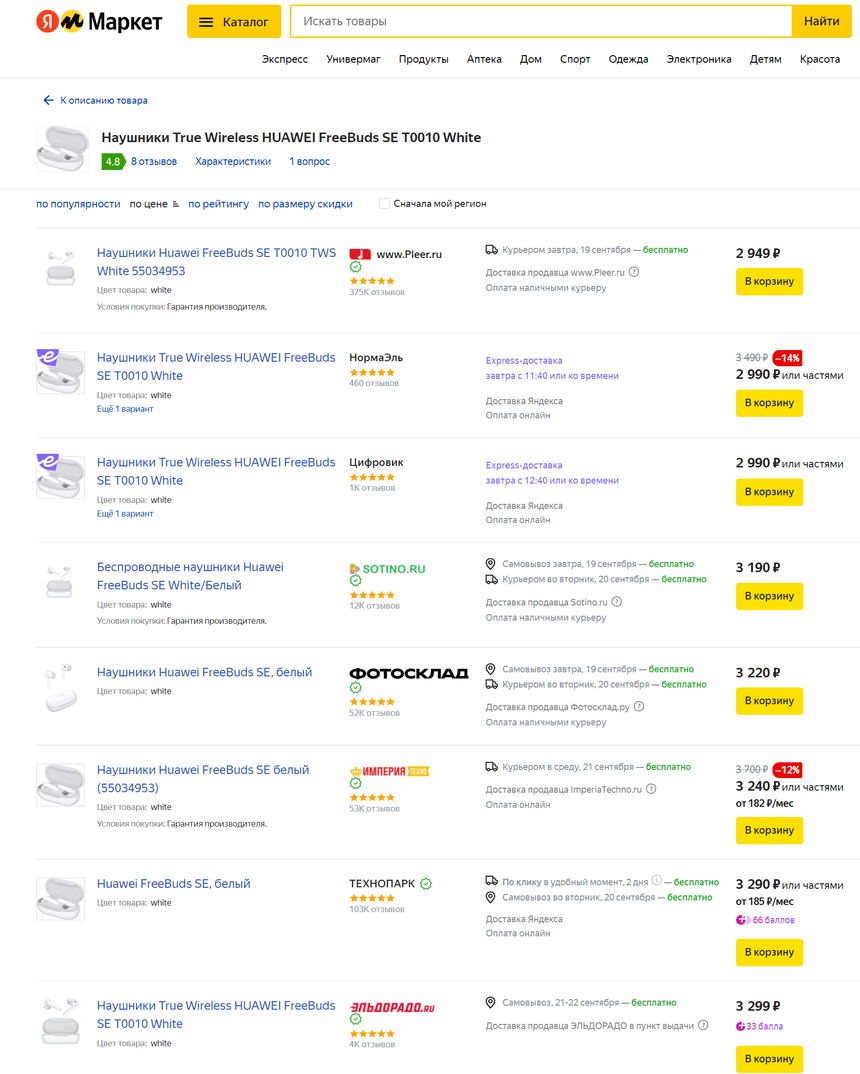
Task: Add the 2 949 ₽ Pleer.ru offer to cart
Action: tap(769, 282)
